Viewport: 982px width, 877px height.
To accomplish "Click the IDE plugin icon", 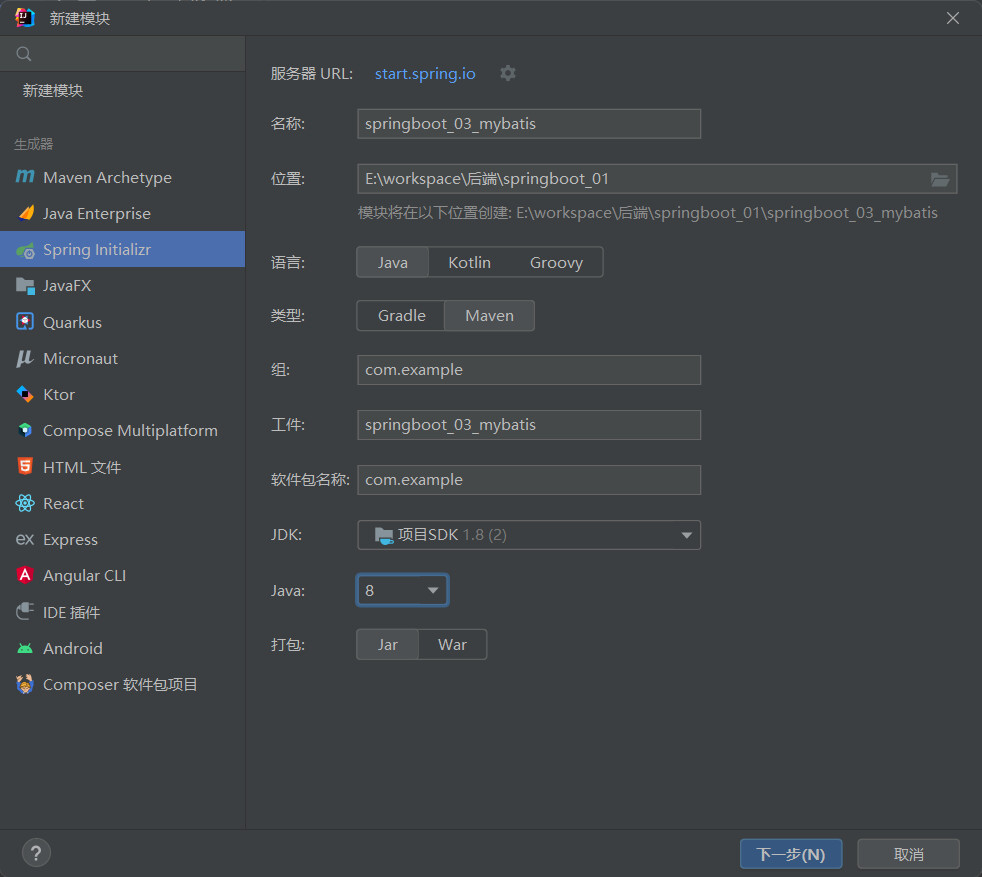I will 25,611.
